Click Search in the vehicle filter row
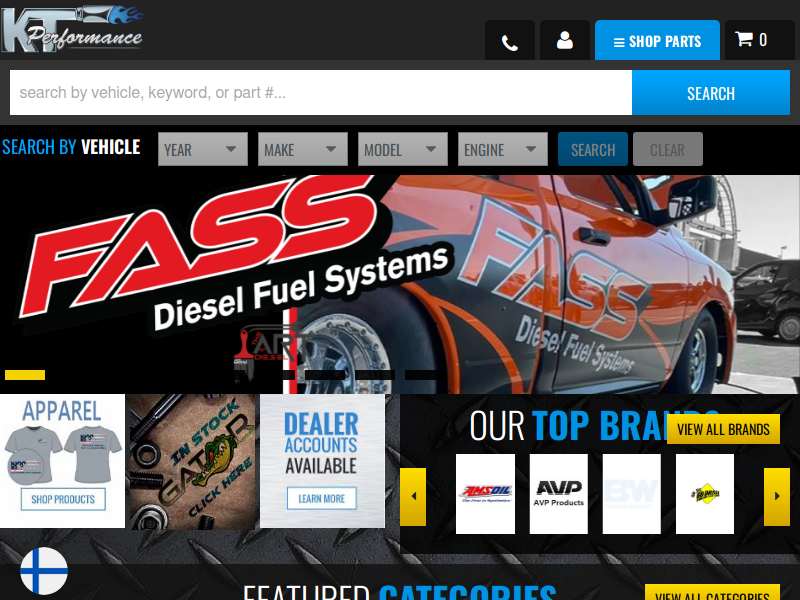The height and width of the screenshot is (600, 800). pyautogui.click(x=593, y=149)
